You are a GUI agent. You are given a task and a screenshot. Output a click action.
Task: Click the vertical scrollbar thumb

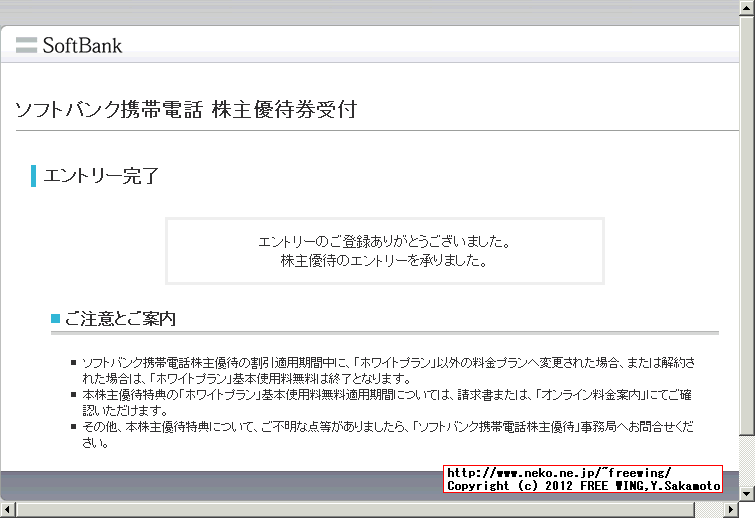747,225
